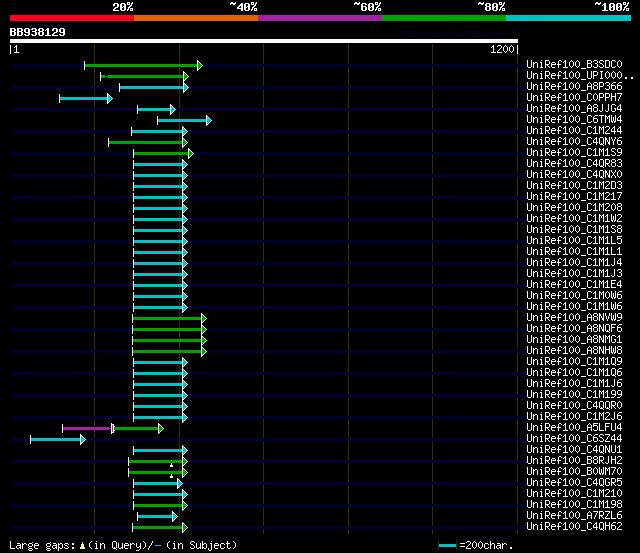Viewport: 640px width, 553px height.
Task: Open hit UniRef100_B3SDC0
Action: click(574, 64)
